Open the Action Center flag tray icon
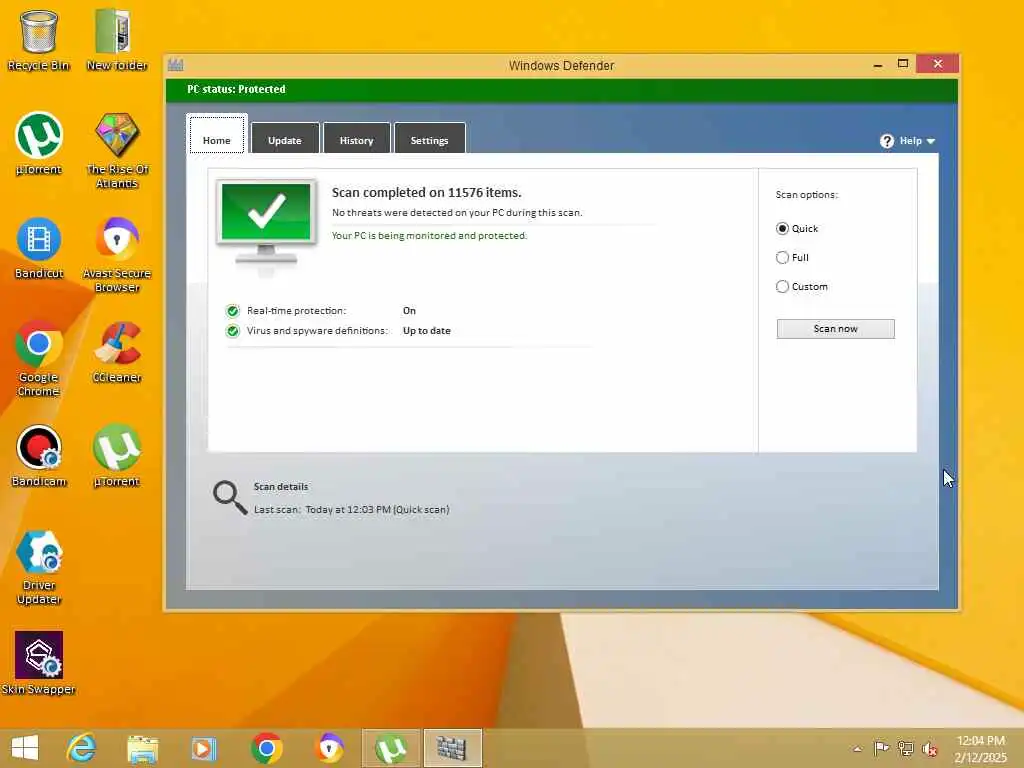Screen dimensions: 1024x768 pyautogui.click(x=881, y=748)
